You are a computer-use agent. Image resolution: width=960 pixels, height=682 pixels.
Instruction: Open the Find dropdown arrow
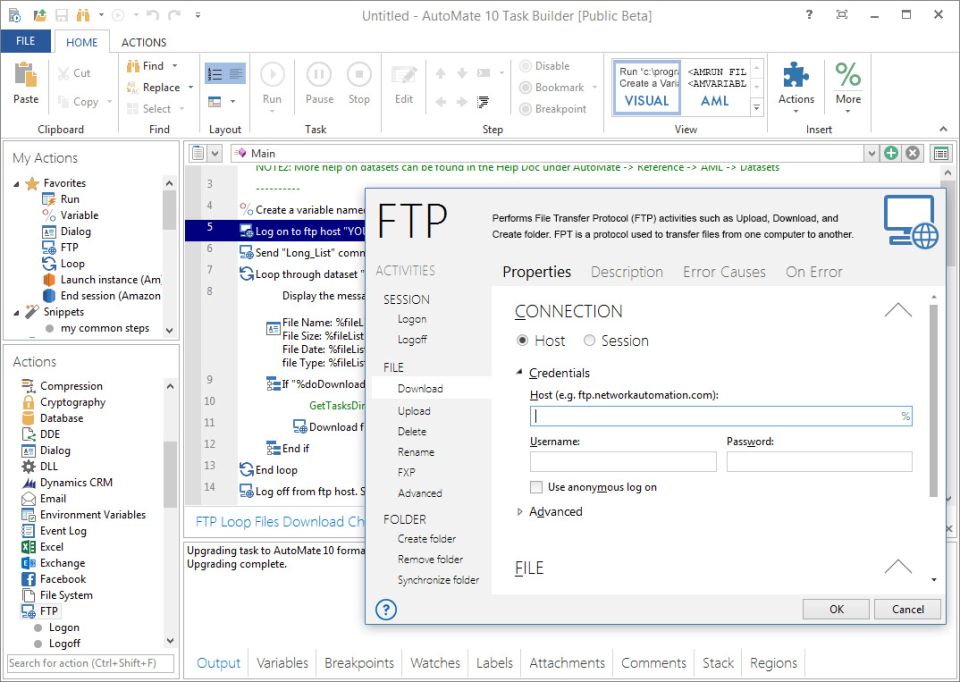[x=174, y=66]
